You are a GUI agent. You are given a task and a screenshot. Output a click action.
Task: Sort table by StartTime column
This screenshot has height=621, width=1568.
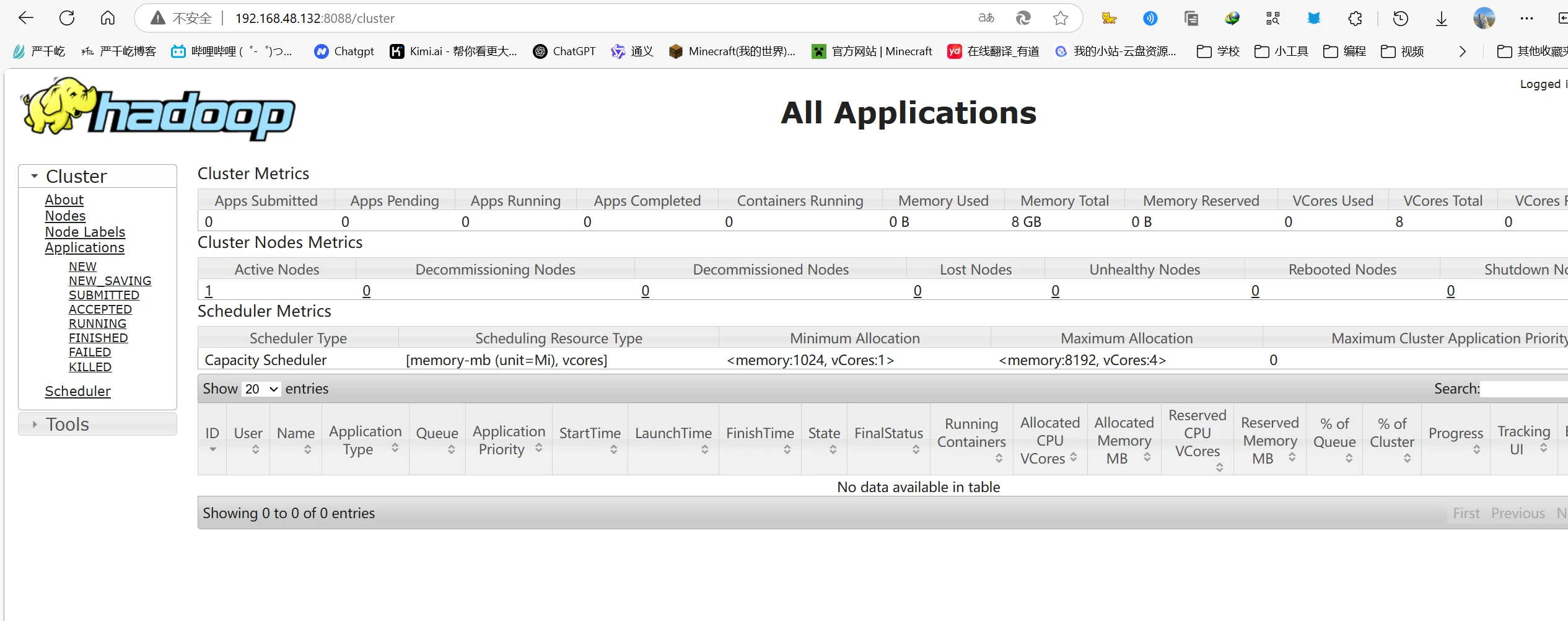pos(590,439)
